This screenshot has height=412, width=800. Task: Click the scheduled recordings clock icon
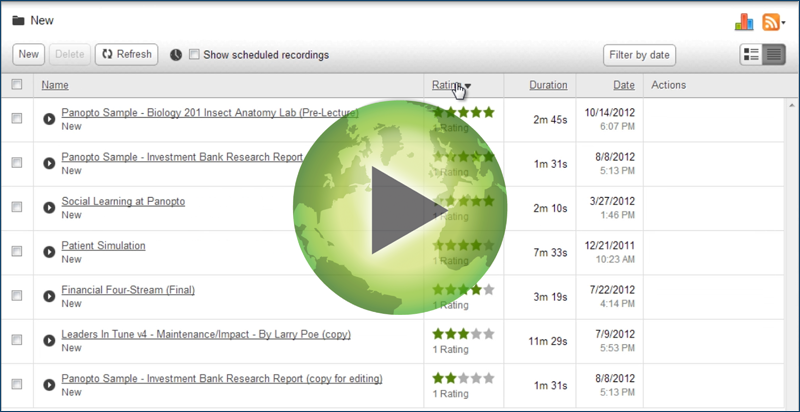coord(176,55)
